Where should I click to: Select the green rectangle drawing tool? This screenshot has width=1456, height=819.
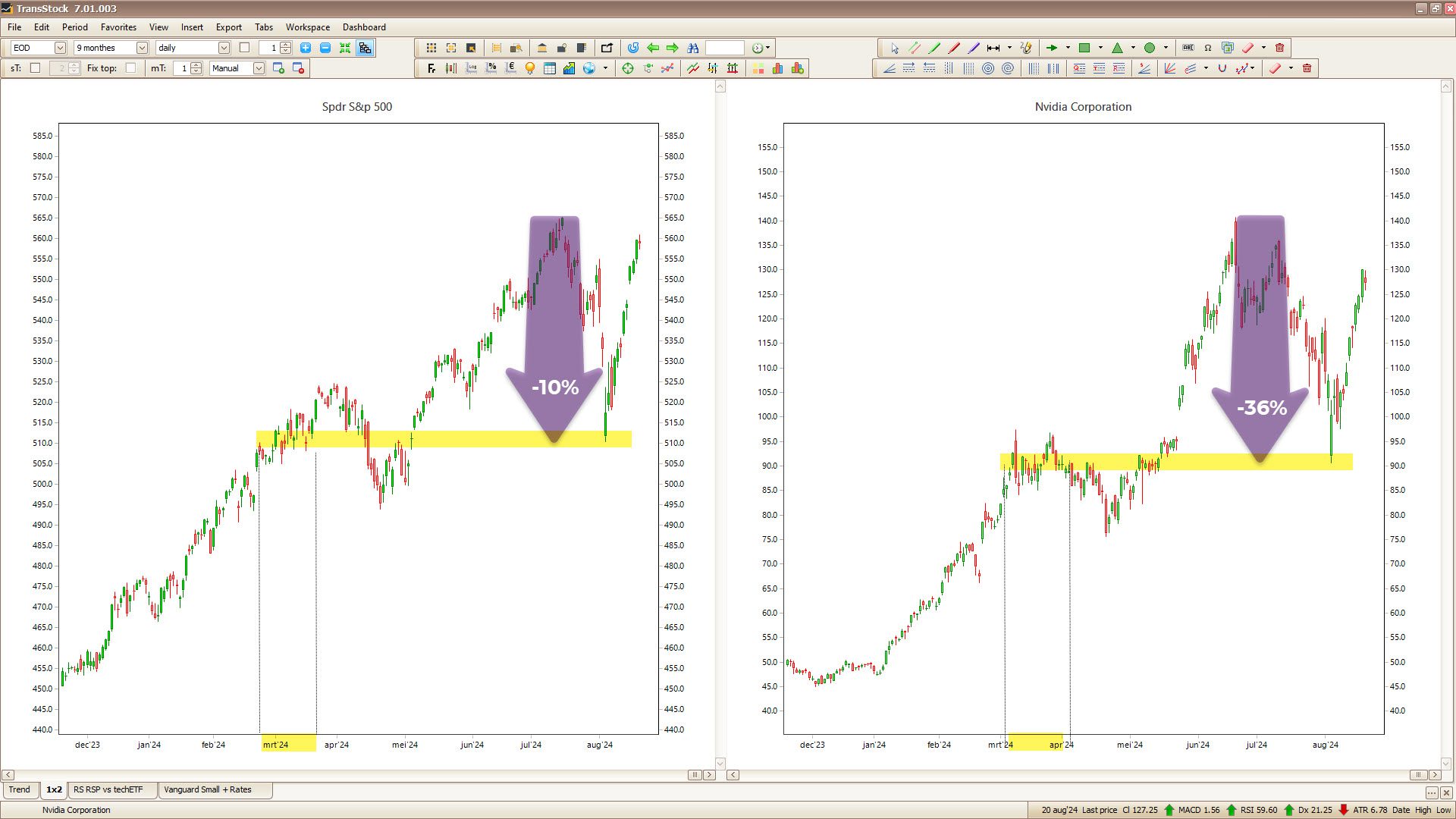pos(1084,48)
